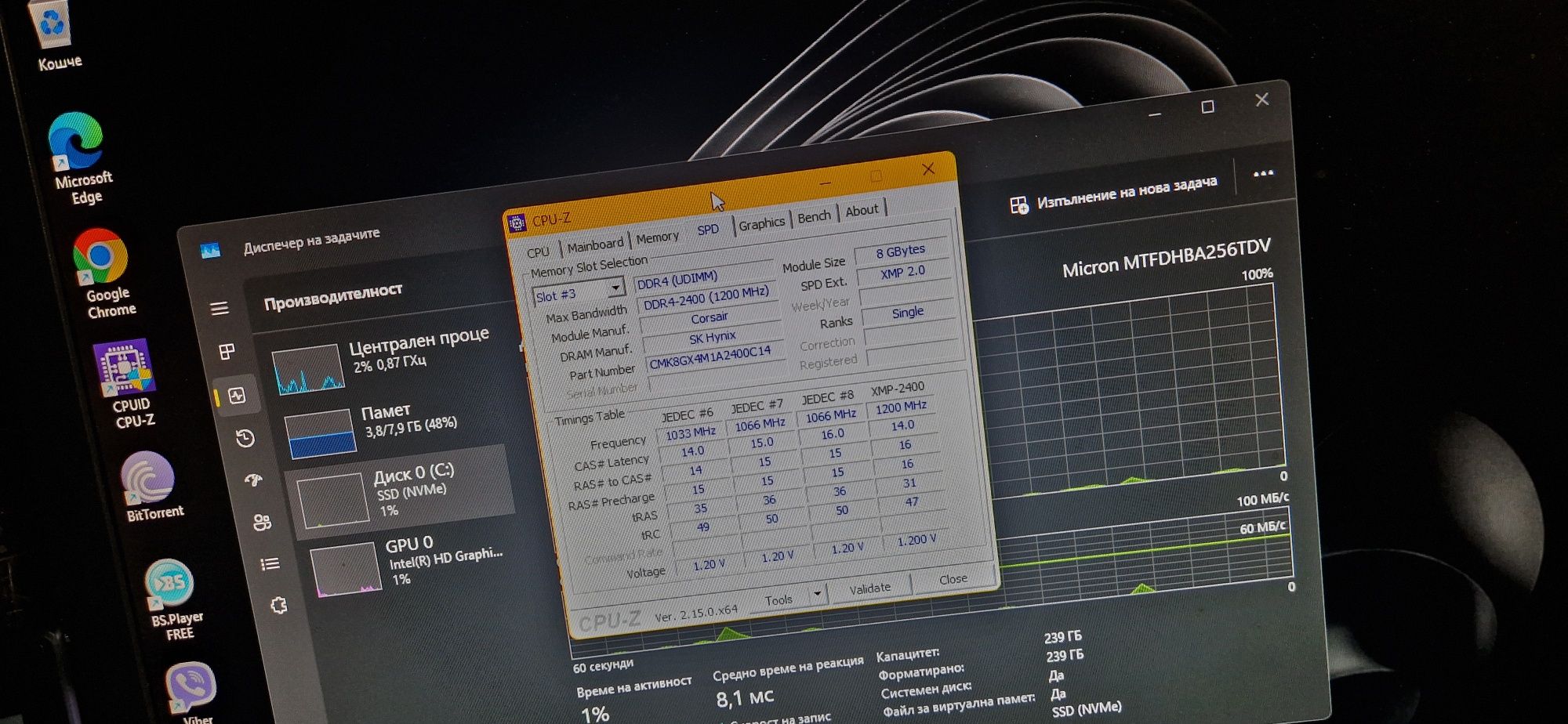Open App history icon in Task Manager sidebar

pyautogui.click(x=245, y=438)
